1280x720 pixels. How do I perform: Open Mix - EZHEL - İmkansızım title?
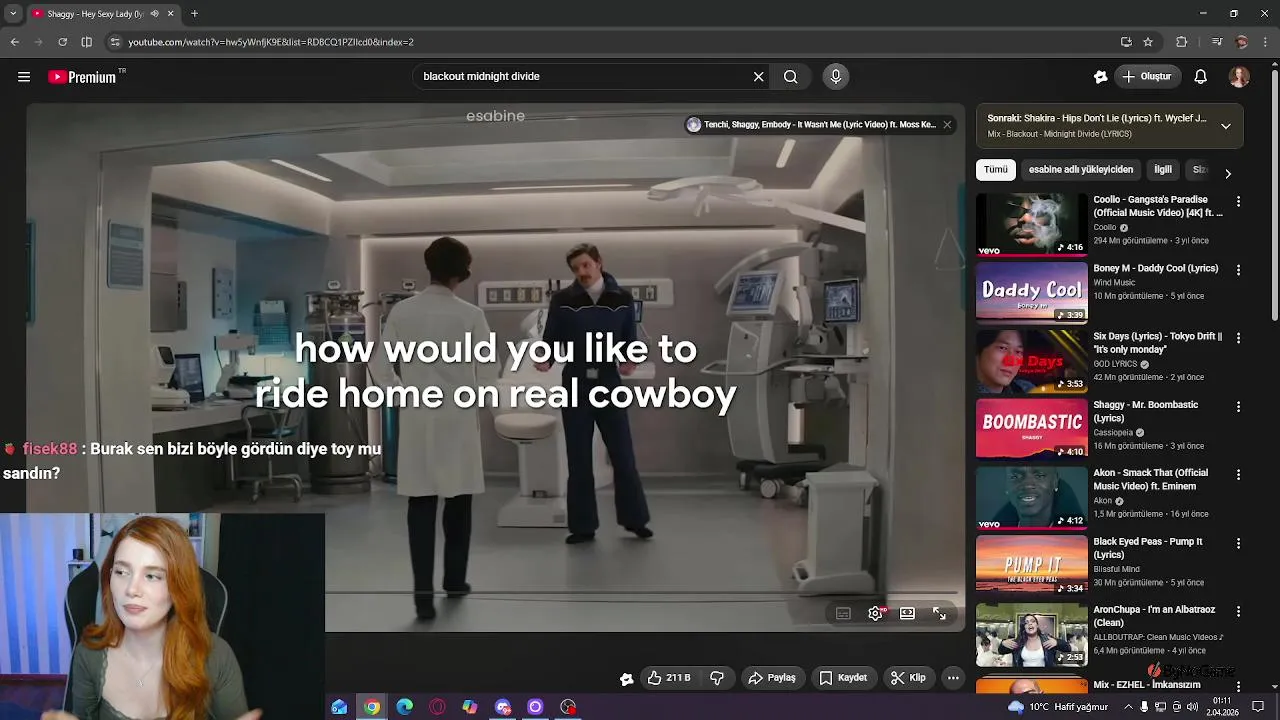pos(1147,685)
